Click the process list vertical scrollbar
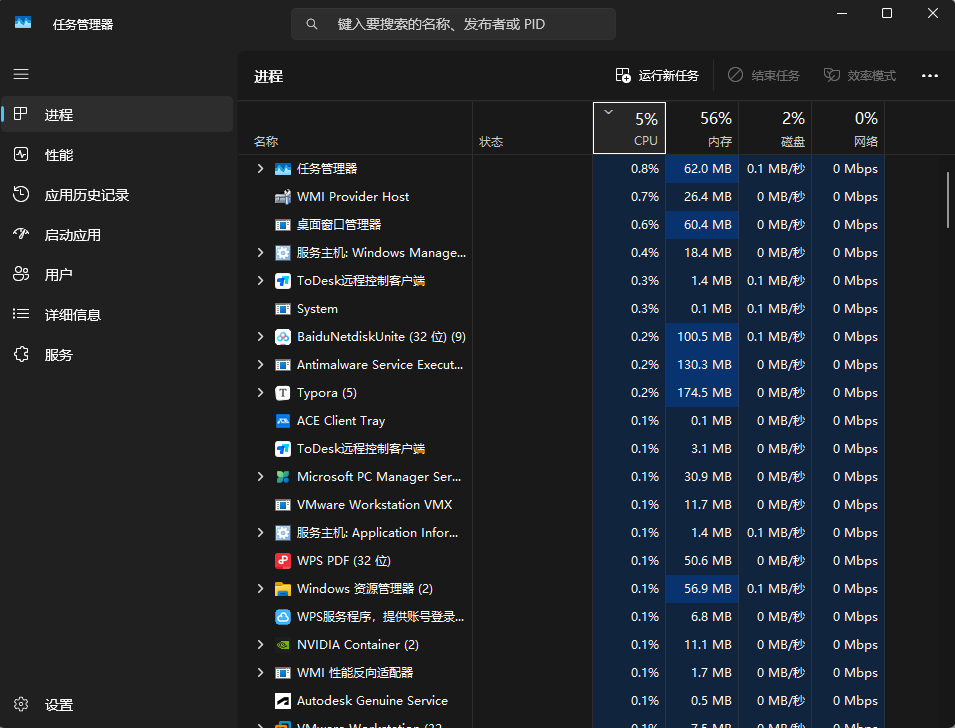Screen dimensions: 955x728 coord(948,199)
